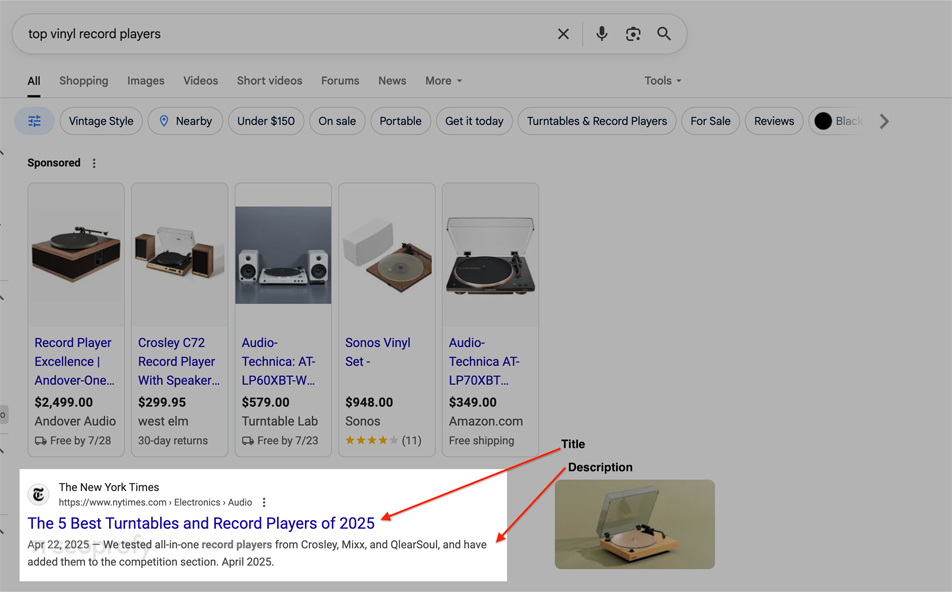Click the $948.00 price
This screenshot has height=592, width=952.
coord(369,403)
